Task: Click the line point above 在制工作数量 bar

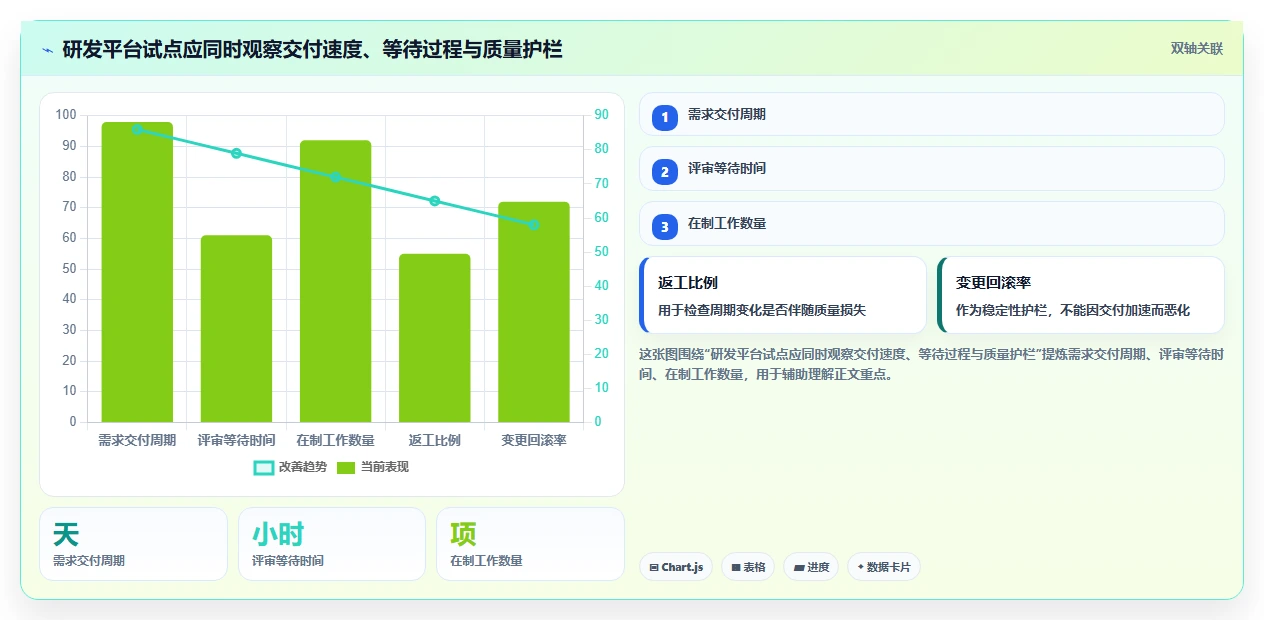Action: coord(335,177)
